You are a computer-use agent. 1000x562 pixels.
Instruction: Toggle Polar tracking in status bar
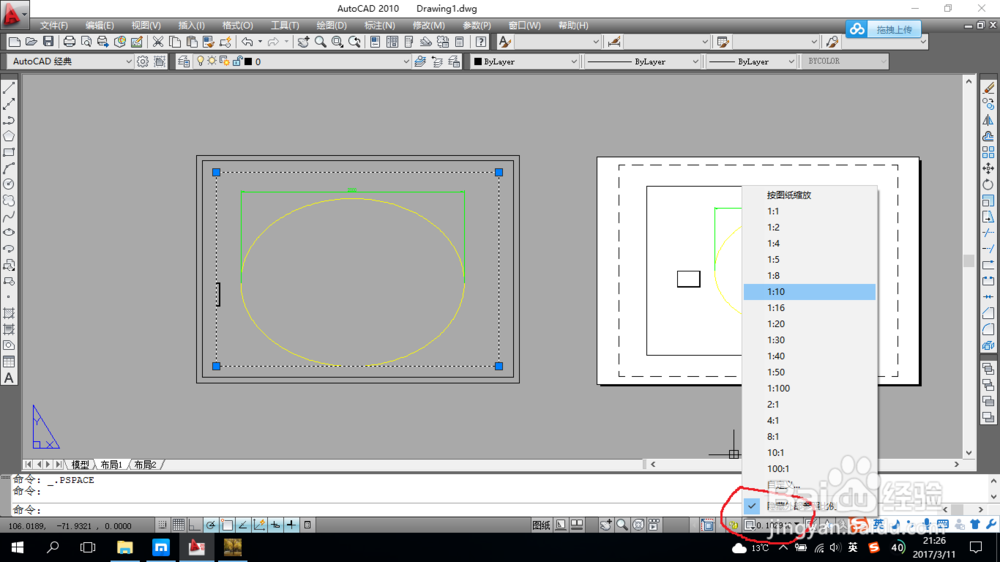click(210, 525)
